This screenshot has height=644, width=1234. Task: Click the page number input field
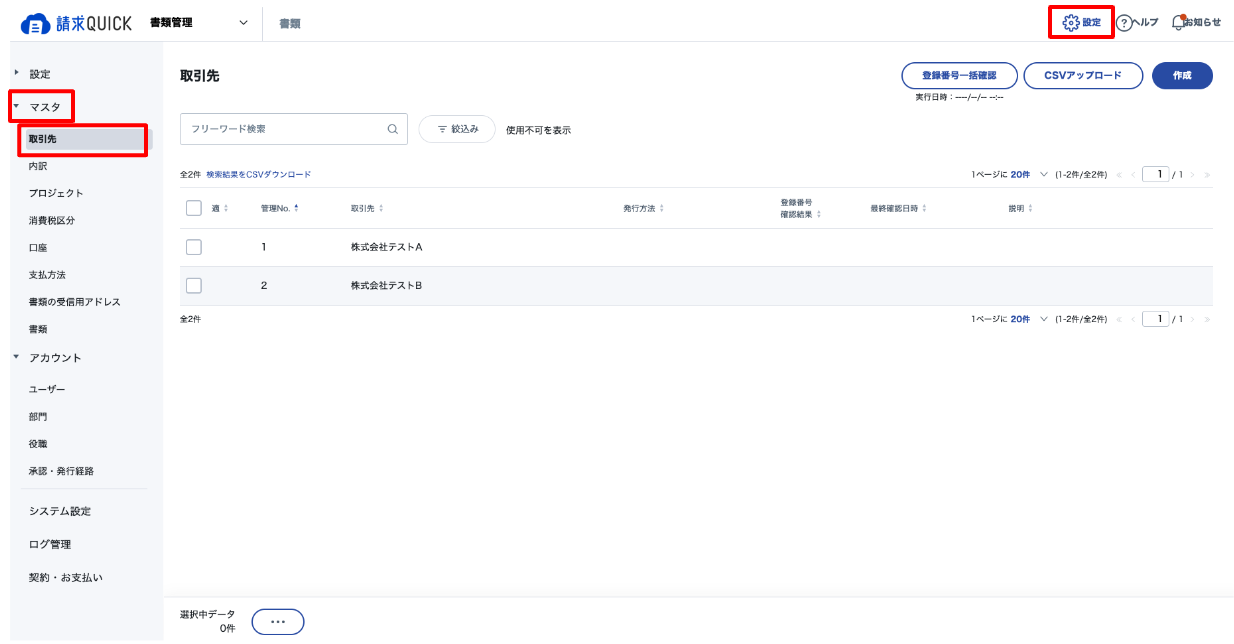click(x=1156, y=174)
